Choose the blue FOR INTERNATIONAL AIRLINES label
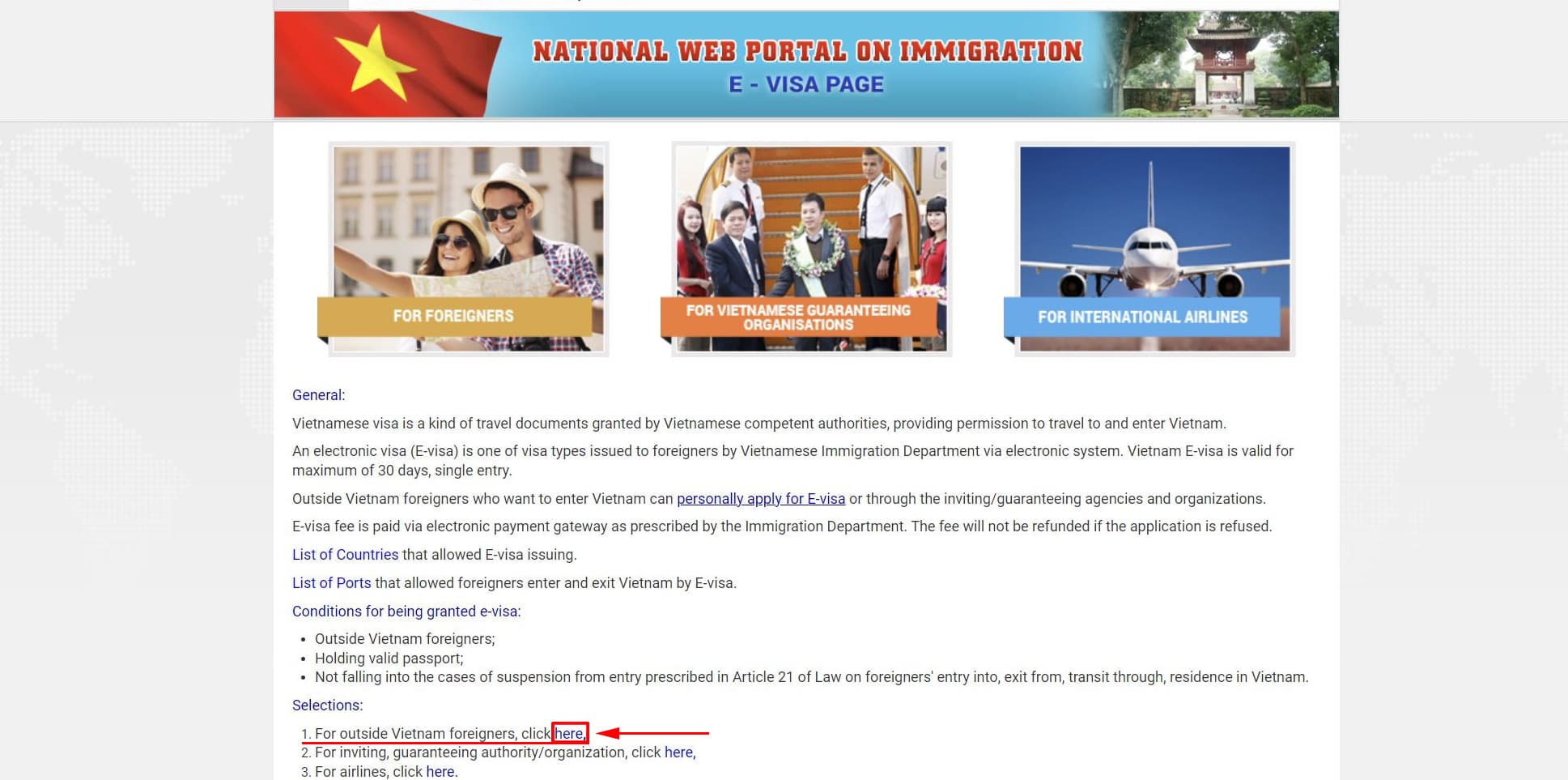The image size is (1568, 780). (1142, 317)
